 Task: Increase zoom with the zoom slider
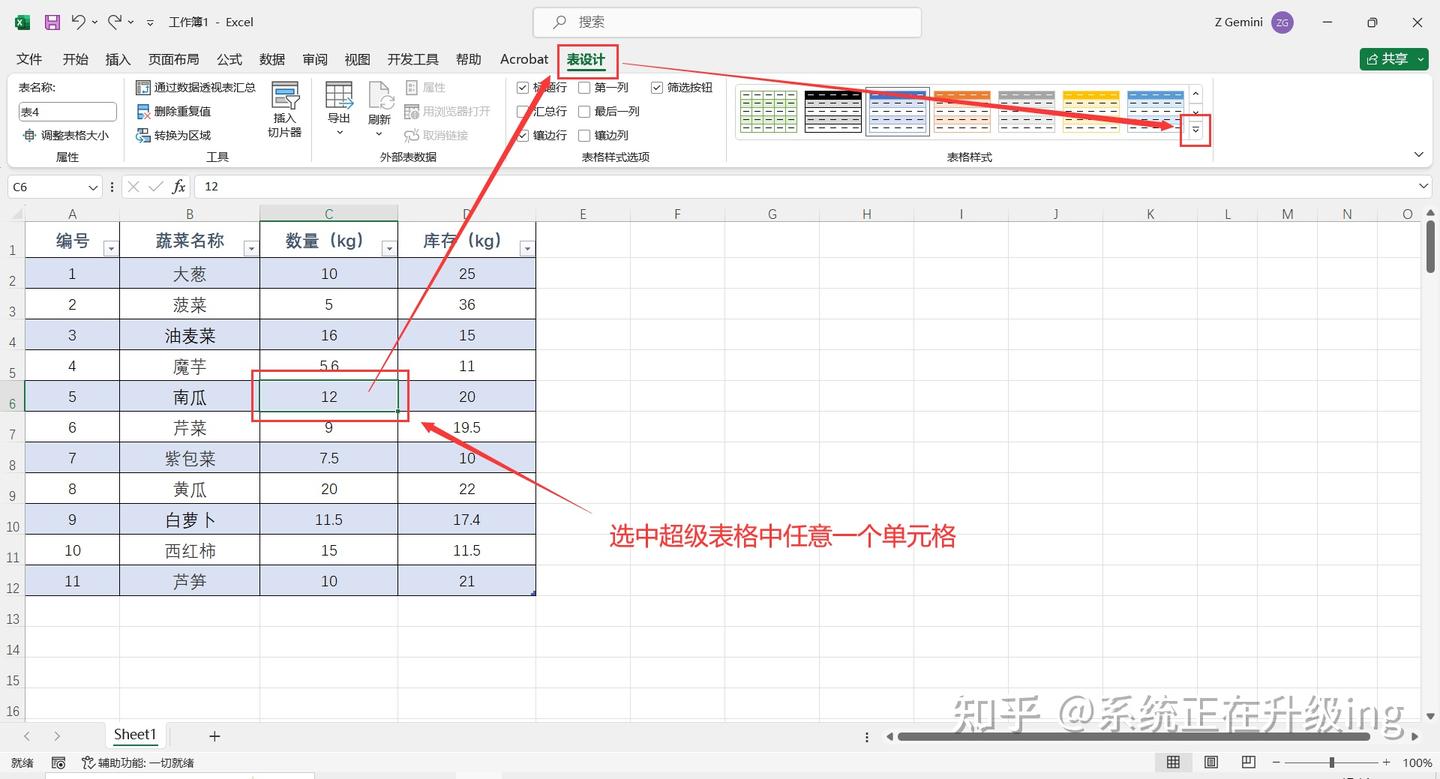[x=1384, y=762]
